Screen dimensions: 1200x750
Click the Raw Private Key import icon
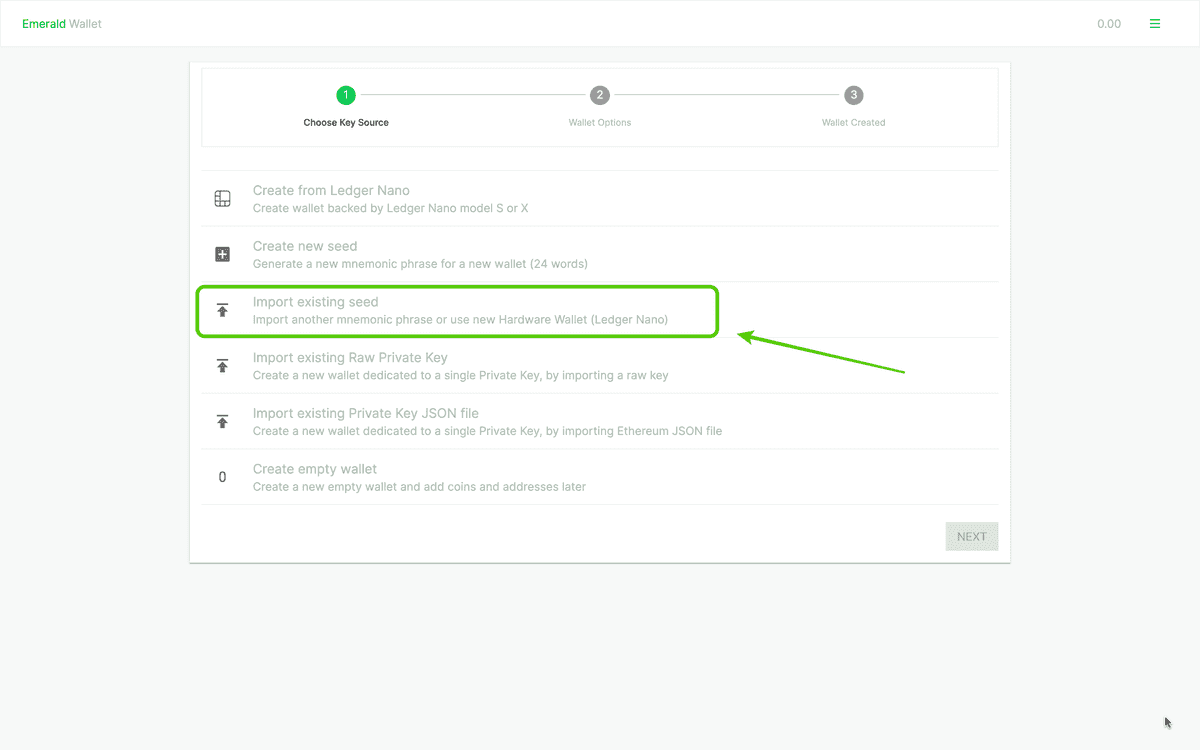pos(222,365)
